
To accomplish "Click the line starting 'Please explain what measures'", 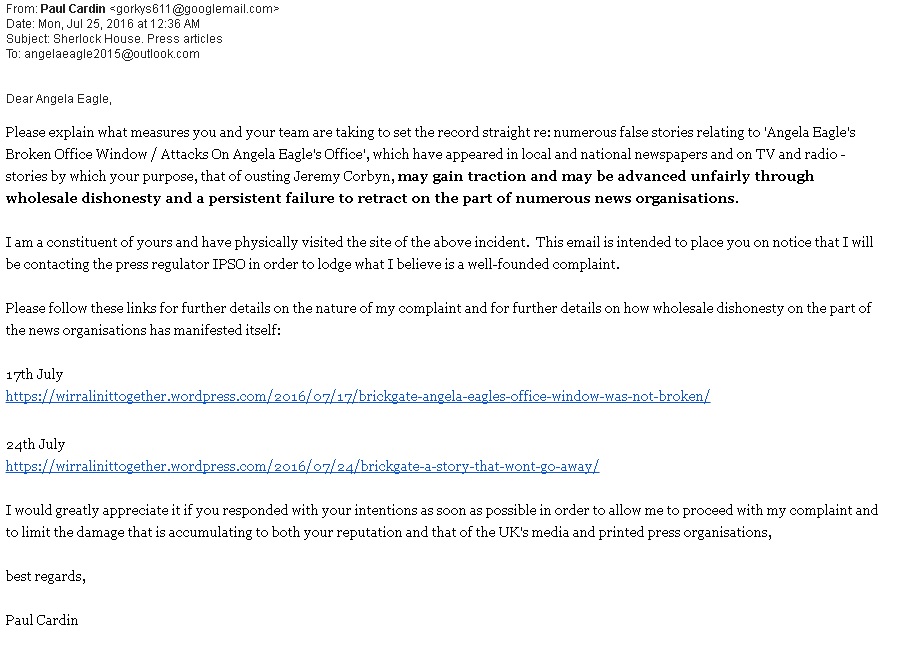I will point(300,132).
